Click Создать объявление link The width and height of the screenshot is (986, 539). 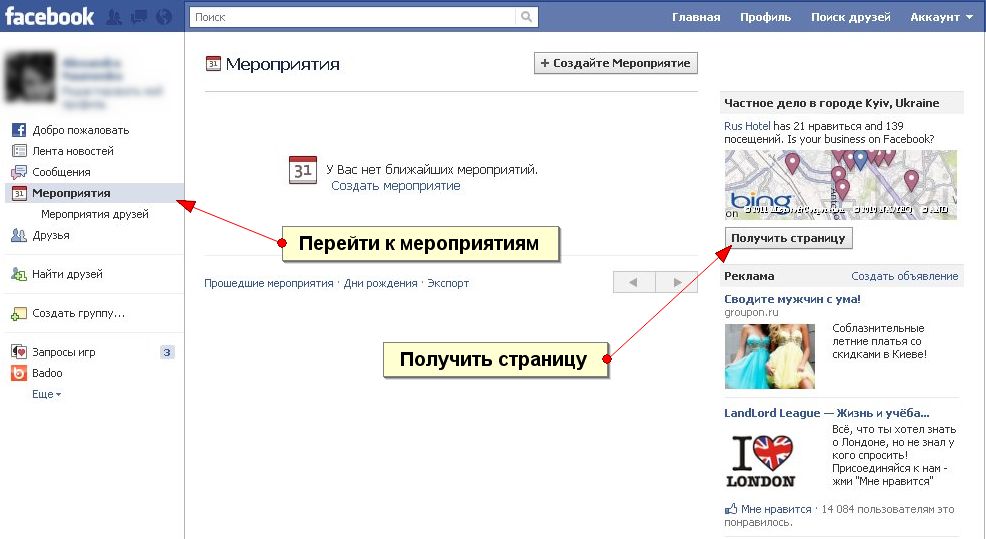904,276
